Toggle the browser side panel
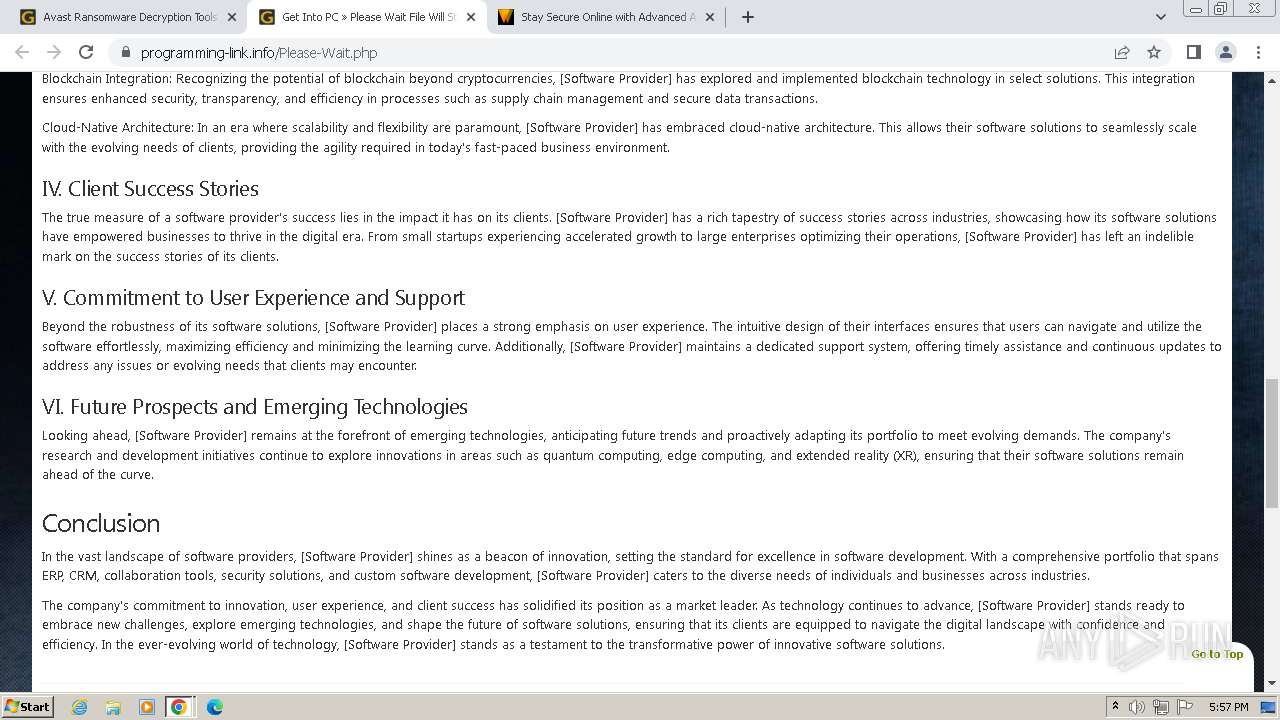This screenshot has height=720, width=1280. tap(1193, 52)
